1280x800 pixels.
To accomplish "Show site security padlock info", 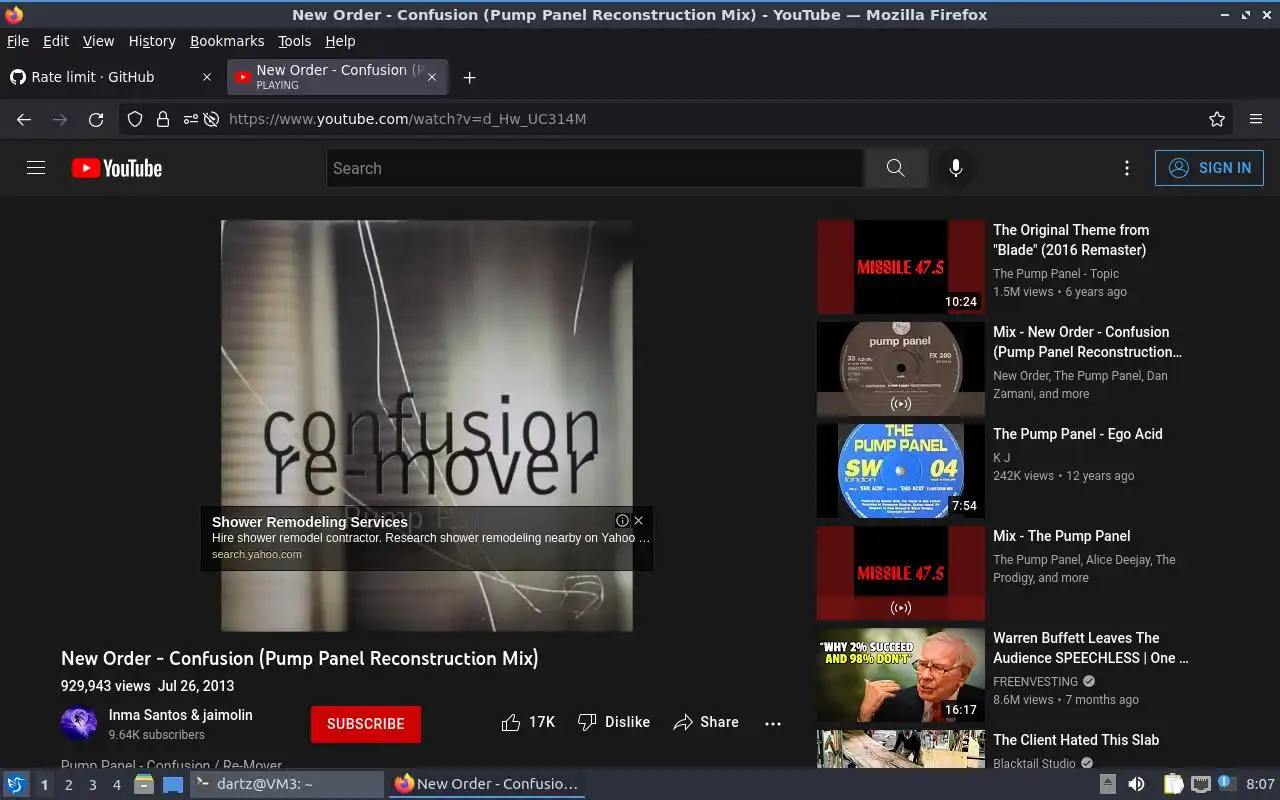I will 163,119.
